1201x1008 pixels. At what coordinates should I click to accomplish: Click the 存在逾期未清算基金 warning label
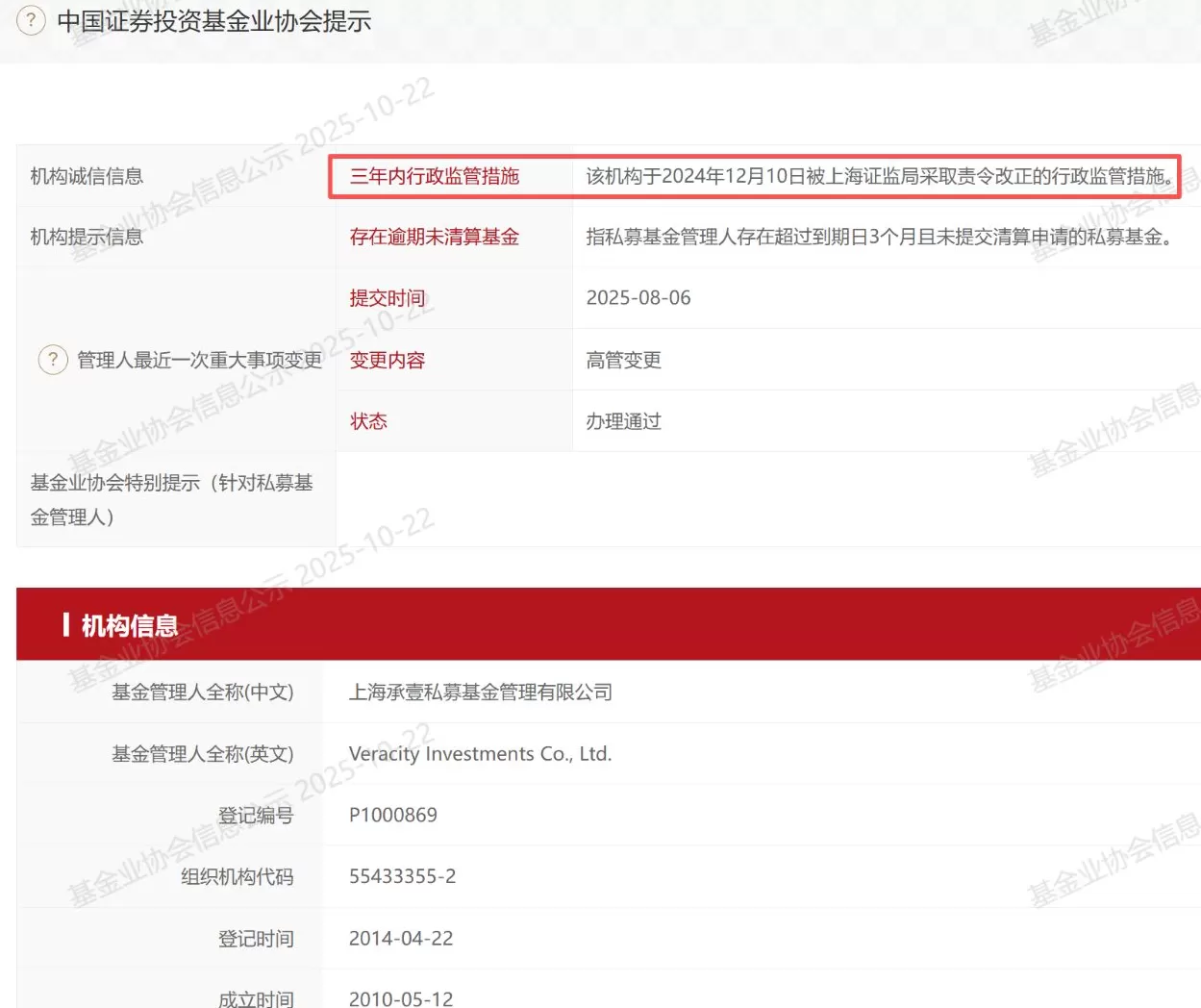[x=433, y=237]
